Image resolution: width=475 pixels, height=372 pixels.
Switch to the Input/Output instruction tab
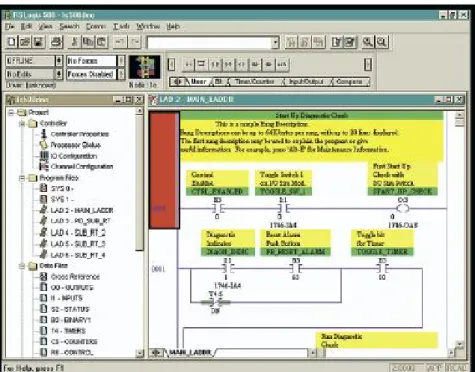[x=306, y=82]
